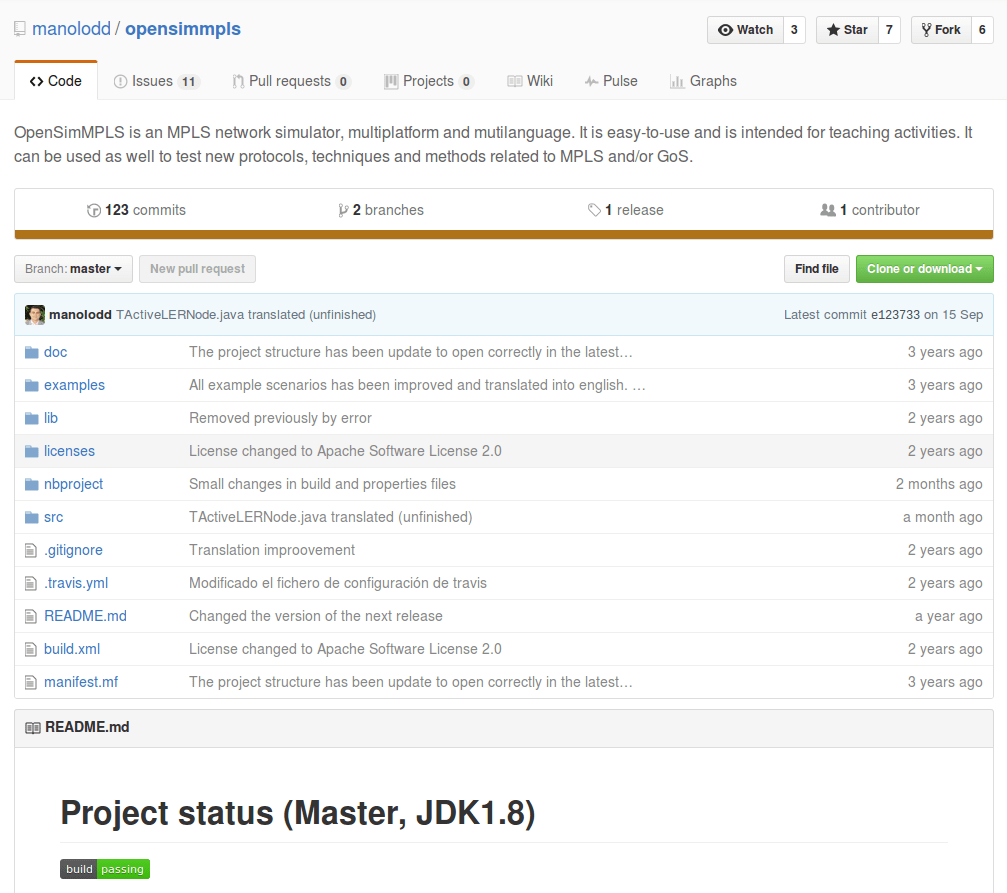
Task: Click the commits history clock icon
Action: tap(94, 210)
